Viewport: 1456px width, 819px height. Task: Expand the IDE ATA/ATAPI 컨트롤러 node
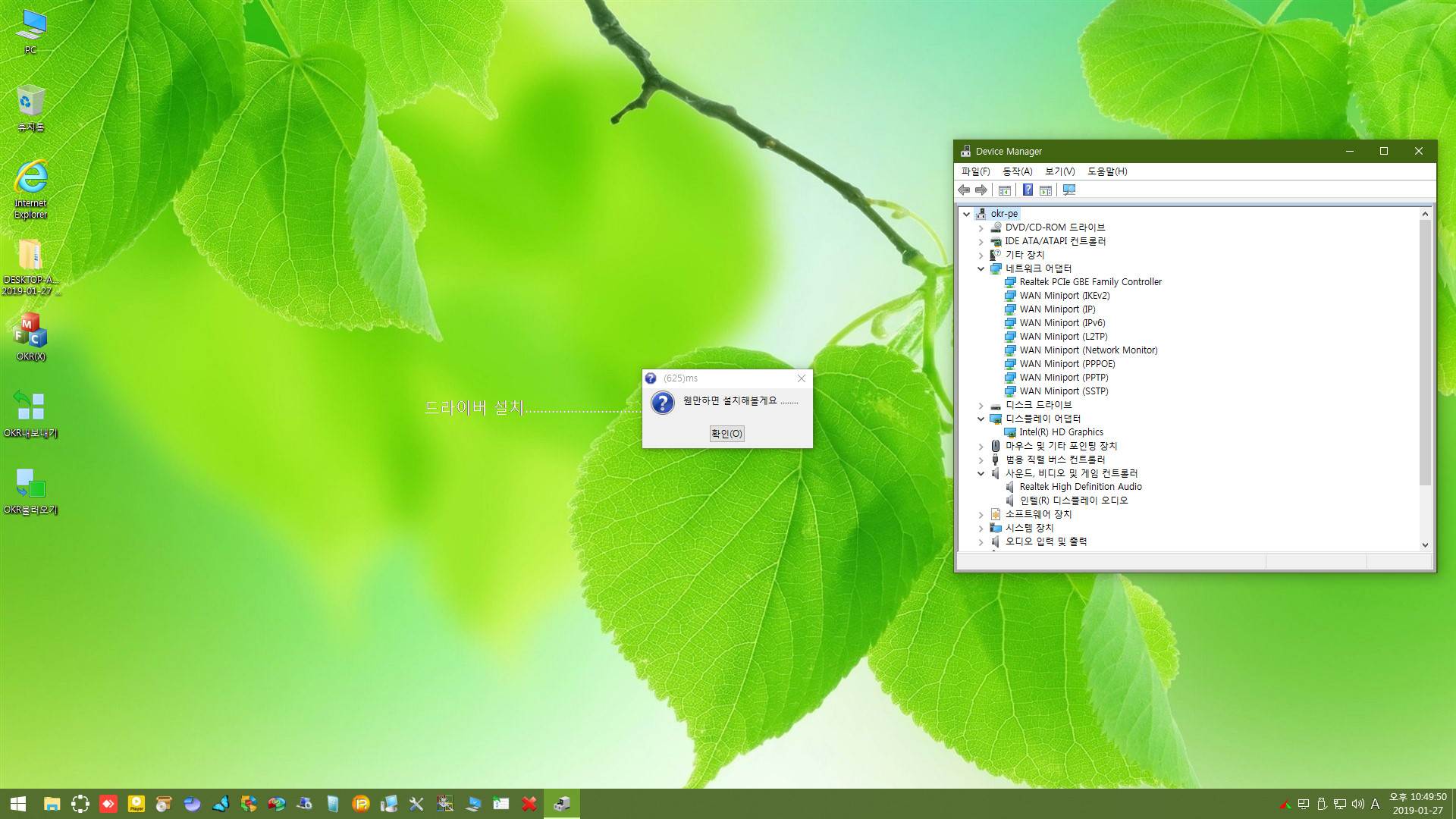(x=981, y=241)
